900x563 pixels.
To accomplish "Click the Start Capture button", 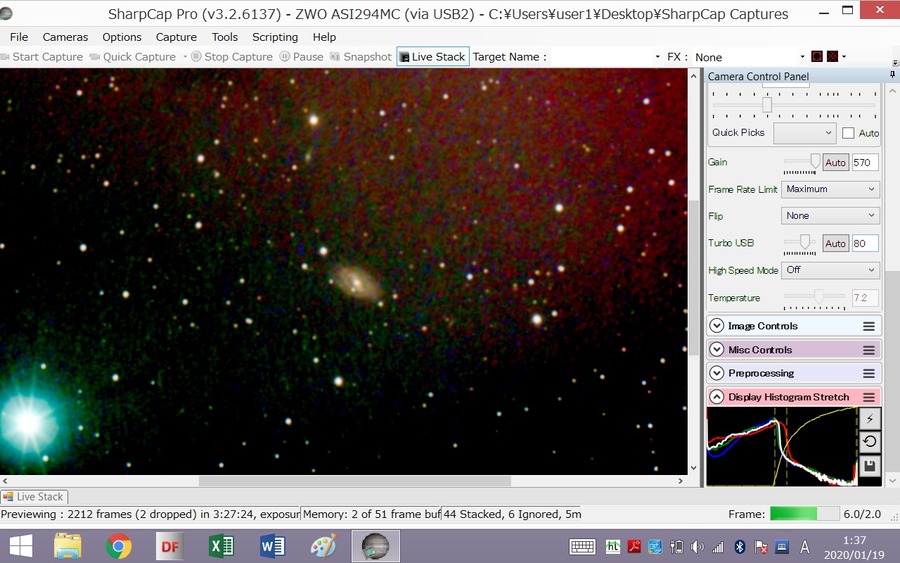I will 42,57.
